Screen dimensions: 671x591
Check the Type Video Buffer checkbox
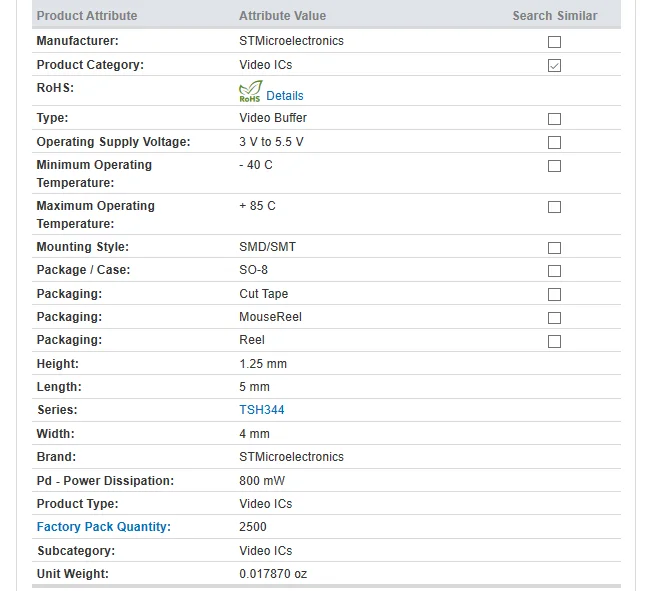coord(554,119)
